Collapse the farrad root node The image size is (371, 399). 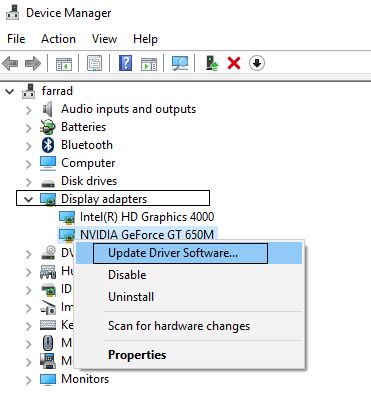click(10, 91)
